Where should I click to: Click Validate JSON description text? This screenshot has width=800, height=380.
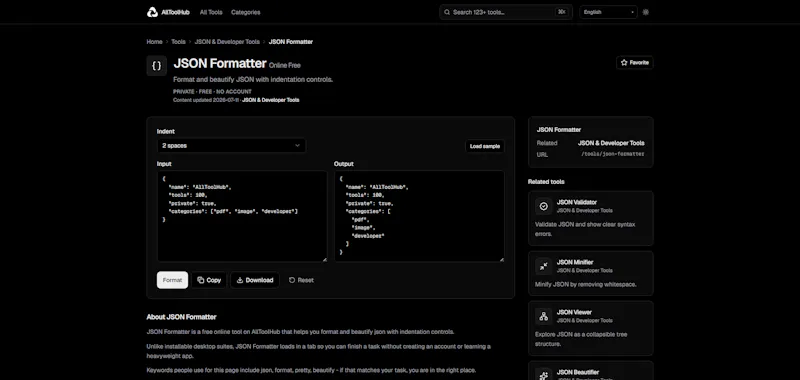(585, 229)
